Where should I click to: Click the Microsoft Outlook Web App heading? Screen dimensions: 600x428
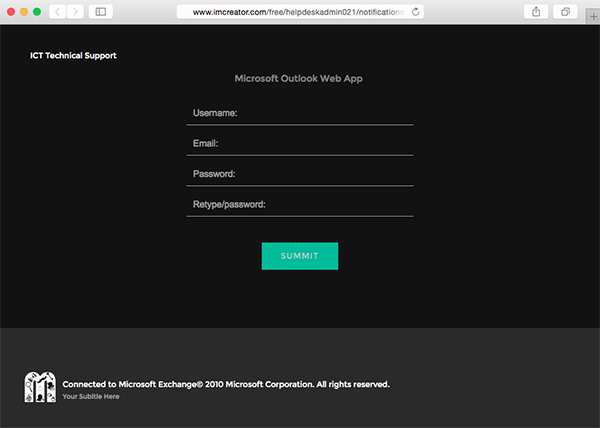tap(298, 78)
